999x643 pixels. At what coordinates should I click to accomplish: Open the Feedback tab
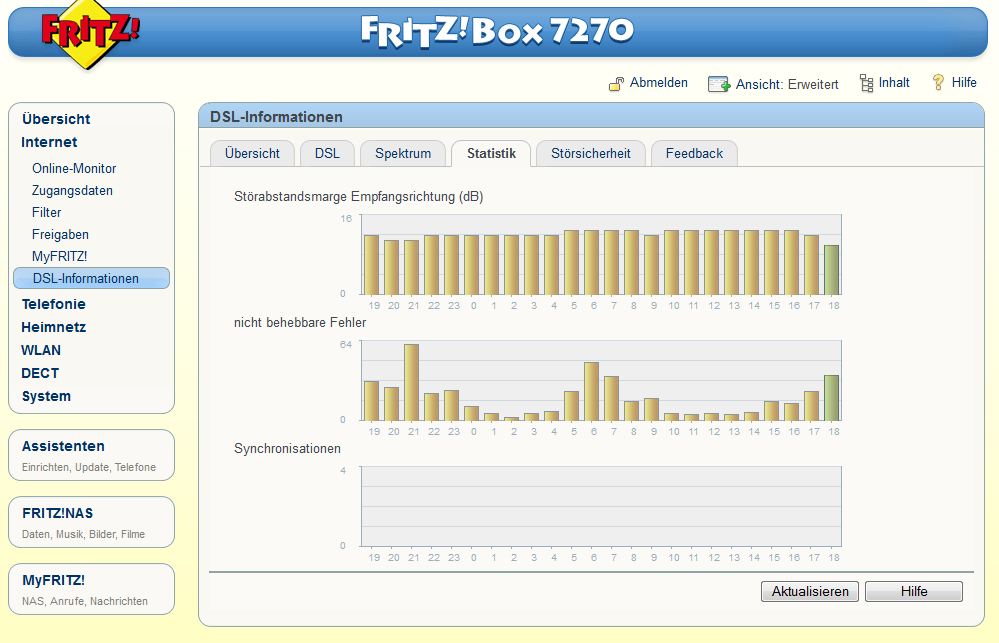694,154
